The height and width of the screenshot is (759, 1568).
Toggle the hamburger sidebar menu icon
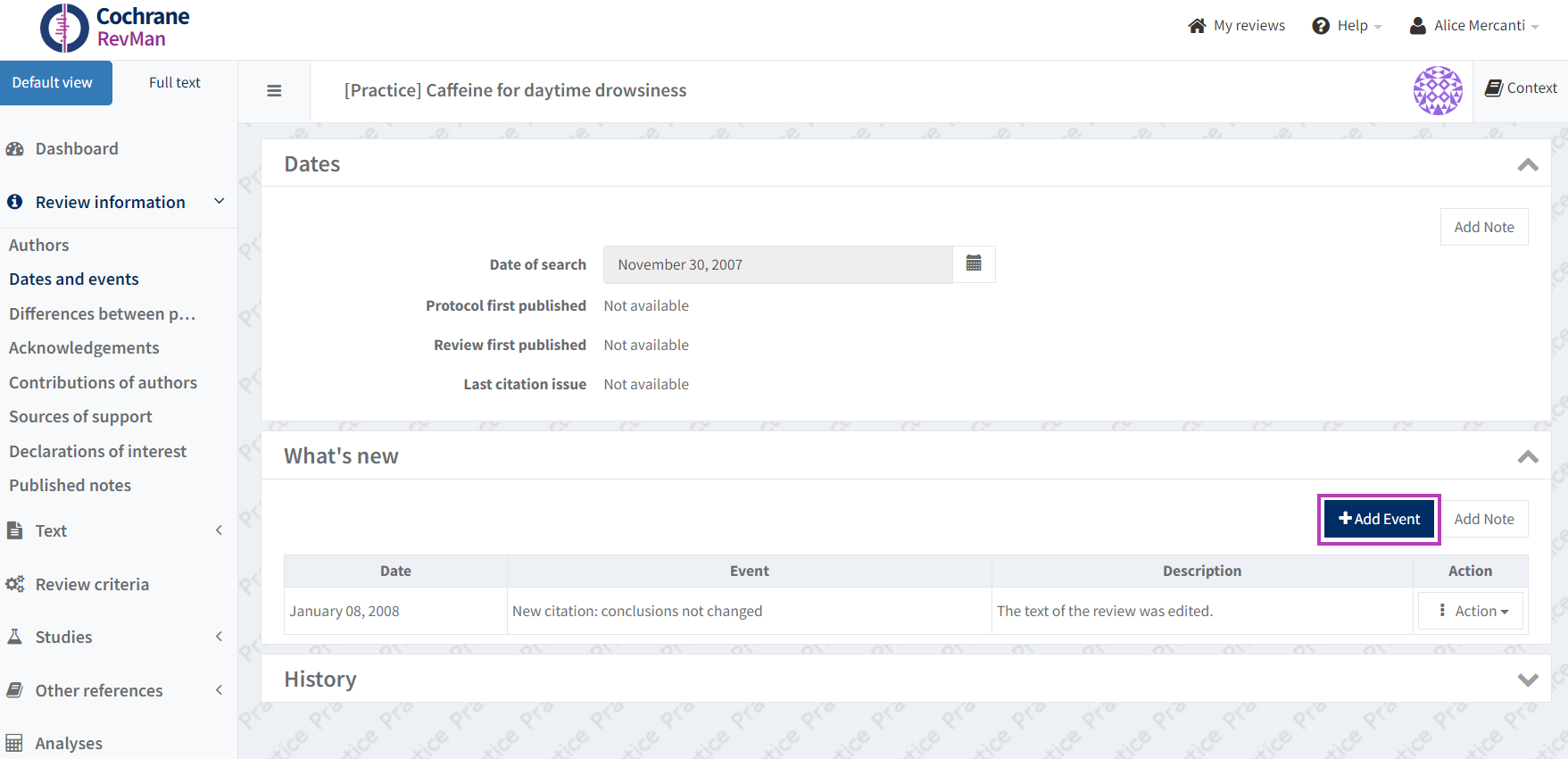coord(274,91)
